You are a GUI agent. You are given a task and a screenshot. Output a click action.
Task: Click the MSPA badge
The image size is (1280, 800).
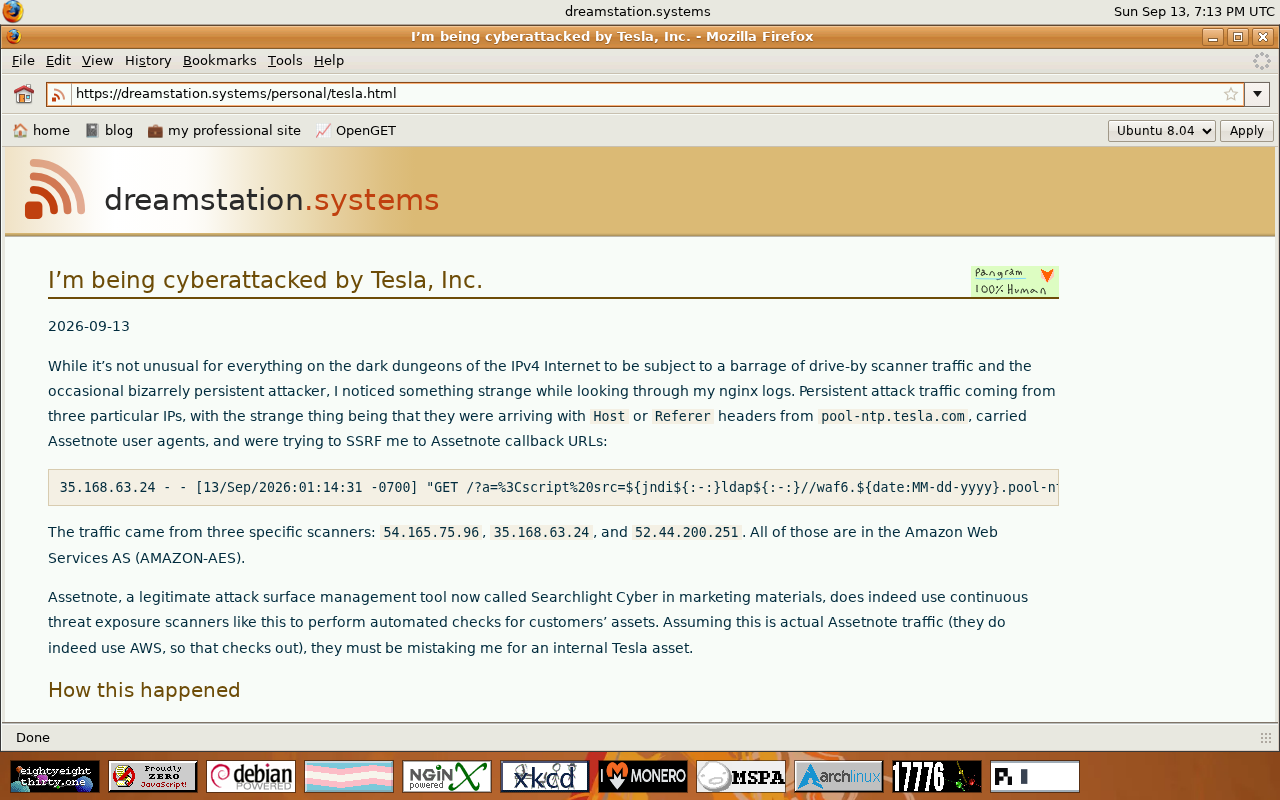pos(741,777)
